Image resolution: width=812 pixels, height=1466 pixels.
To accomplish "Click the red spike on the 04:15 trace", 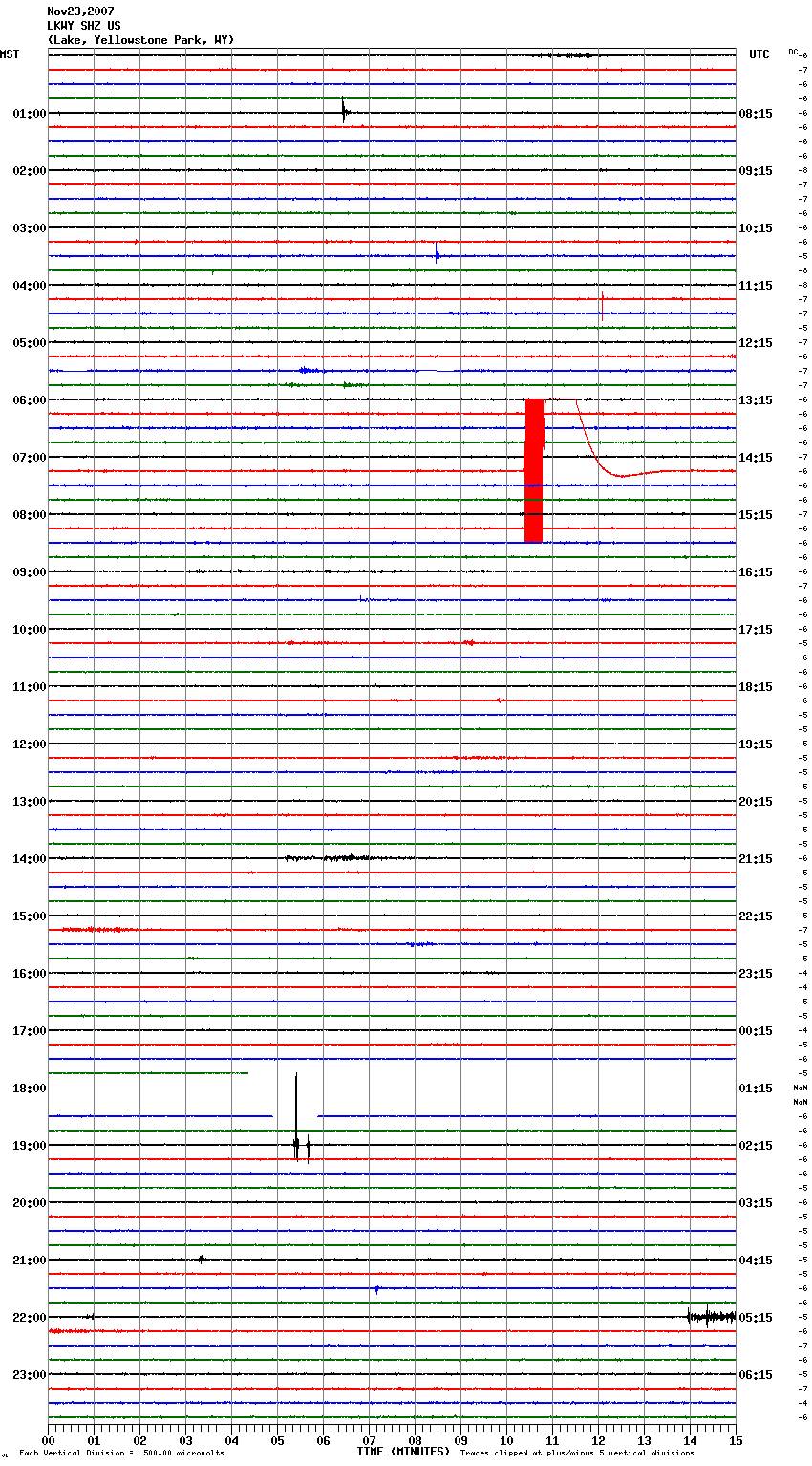I will 602,304.
